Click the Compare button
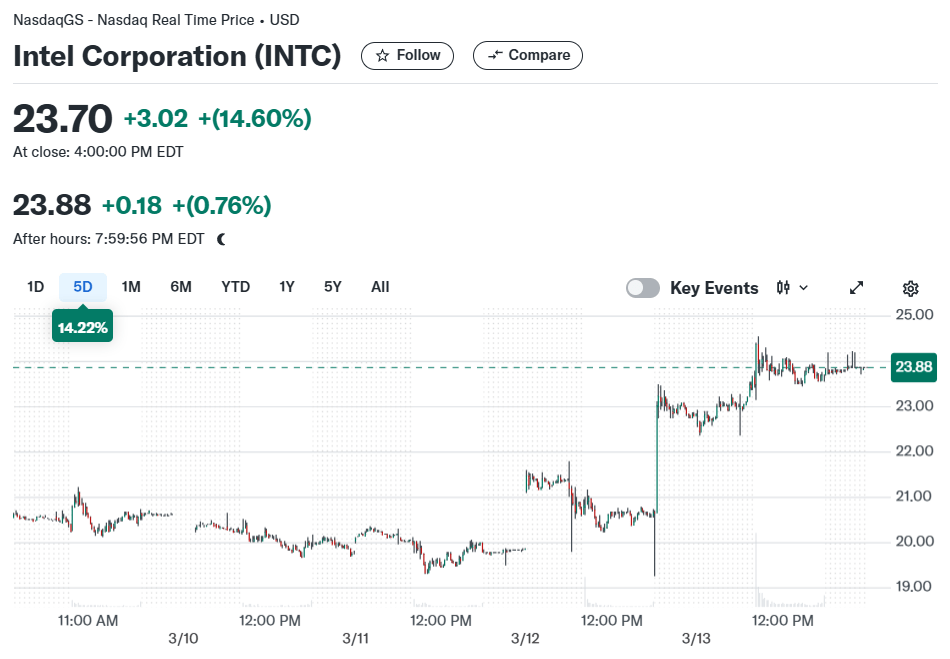The height and width of the screenshot is (659, 950). [x=528, y=56]
